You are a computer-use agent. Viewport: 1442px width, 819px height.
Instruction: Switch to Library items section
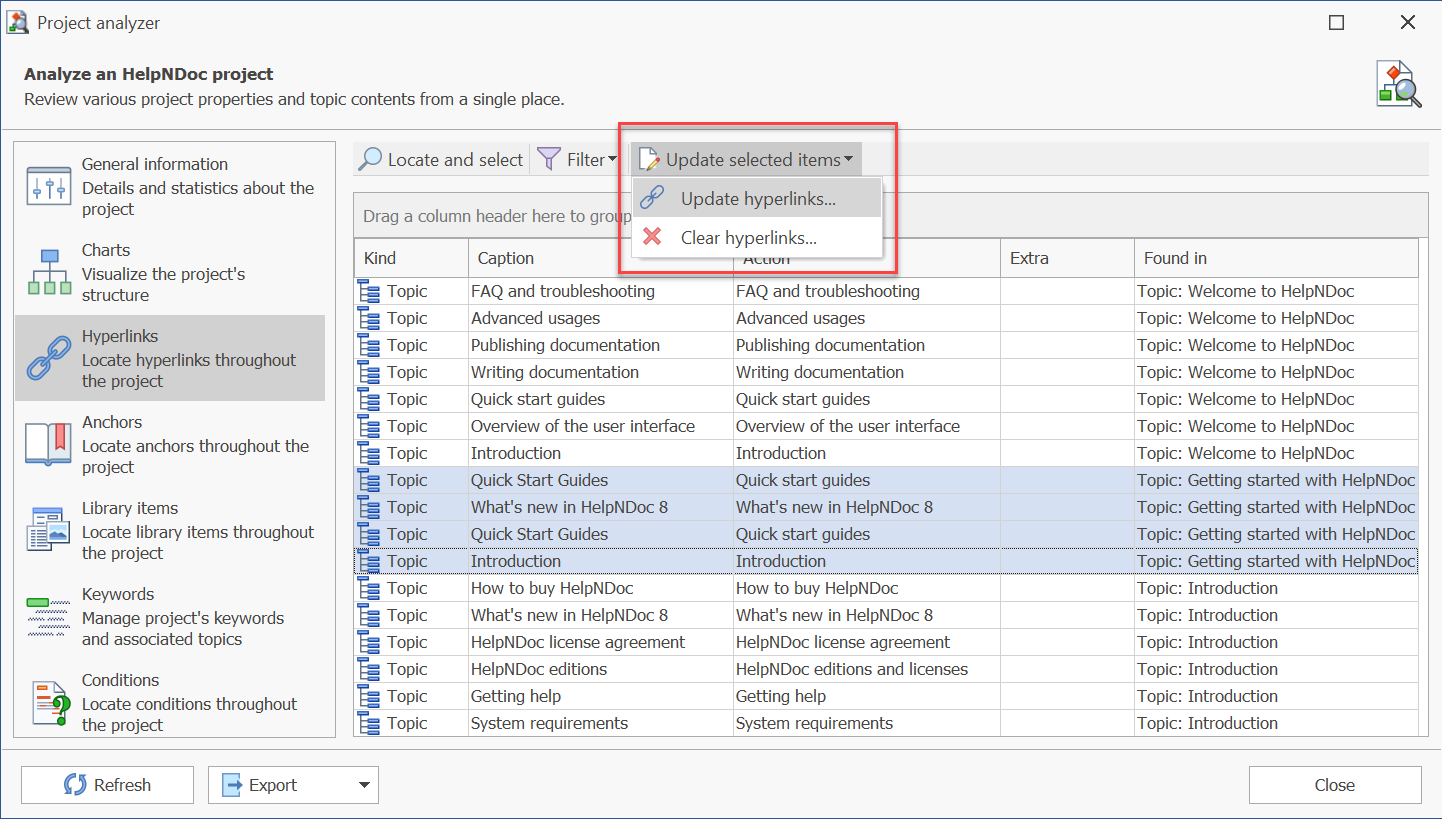click(170, 531)
